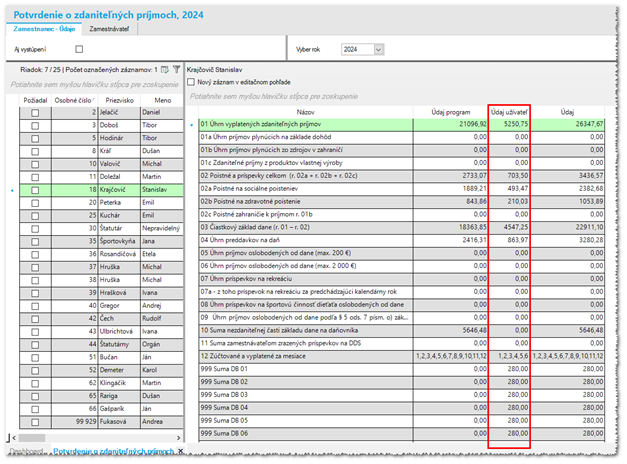Select the 999 Suma DB 01 row
The height and width of the screenshot is (464, 627).
point(401,369)
